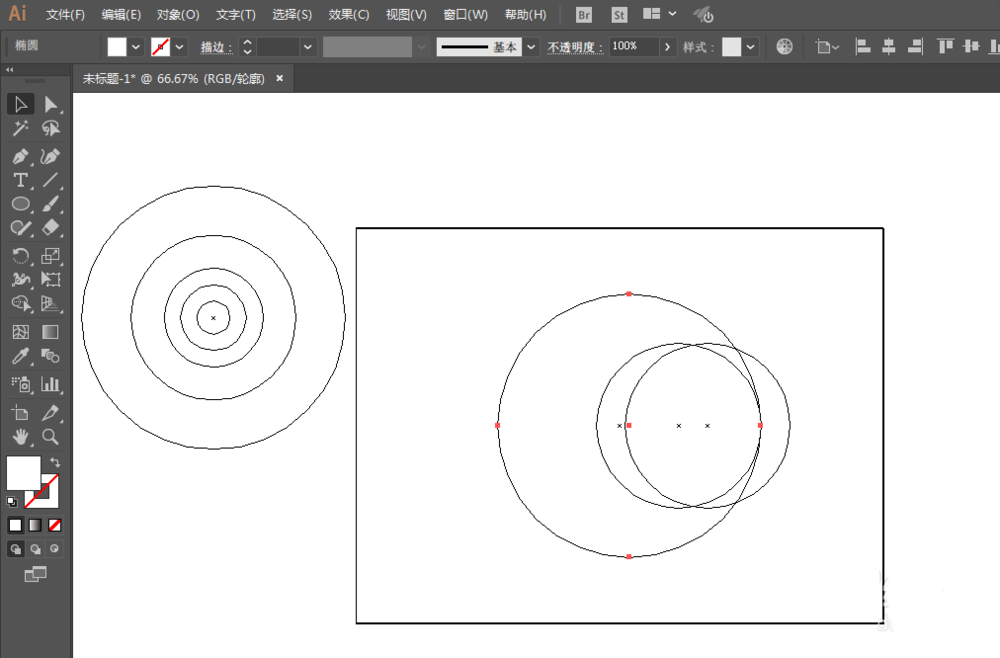Open the fill color dropdown in control bar
Viewport: 1000px width, 658px height.
(136, 47)
